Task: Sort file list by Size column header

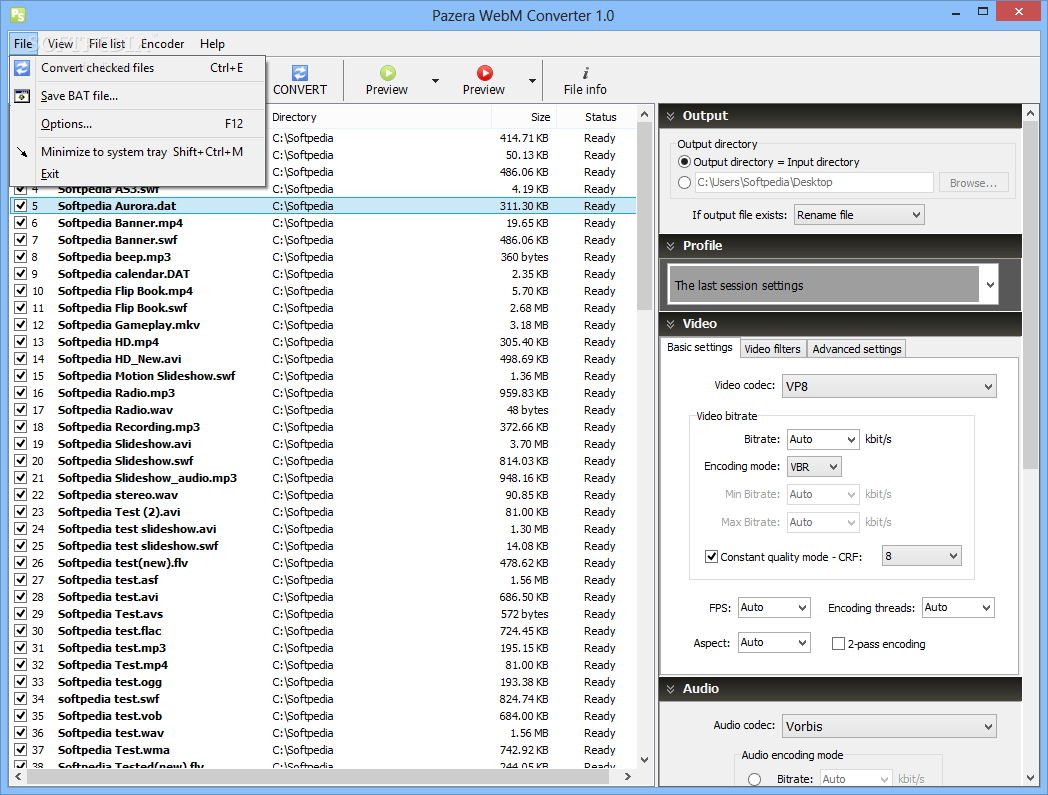Action: pos(524,117)
